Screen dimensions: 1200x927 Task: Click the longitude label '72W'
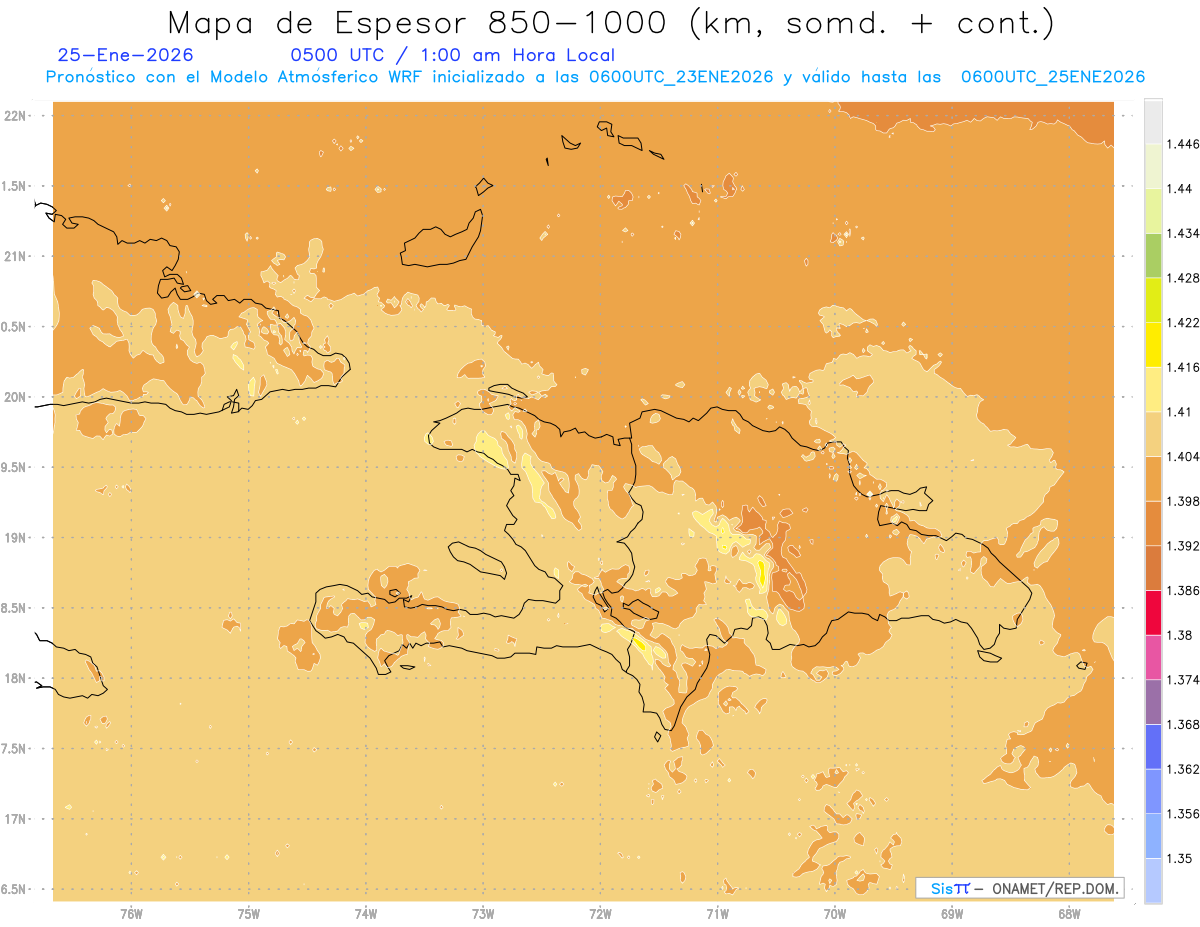coord(600,913)
